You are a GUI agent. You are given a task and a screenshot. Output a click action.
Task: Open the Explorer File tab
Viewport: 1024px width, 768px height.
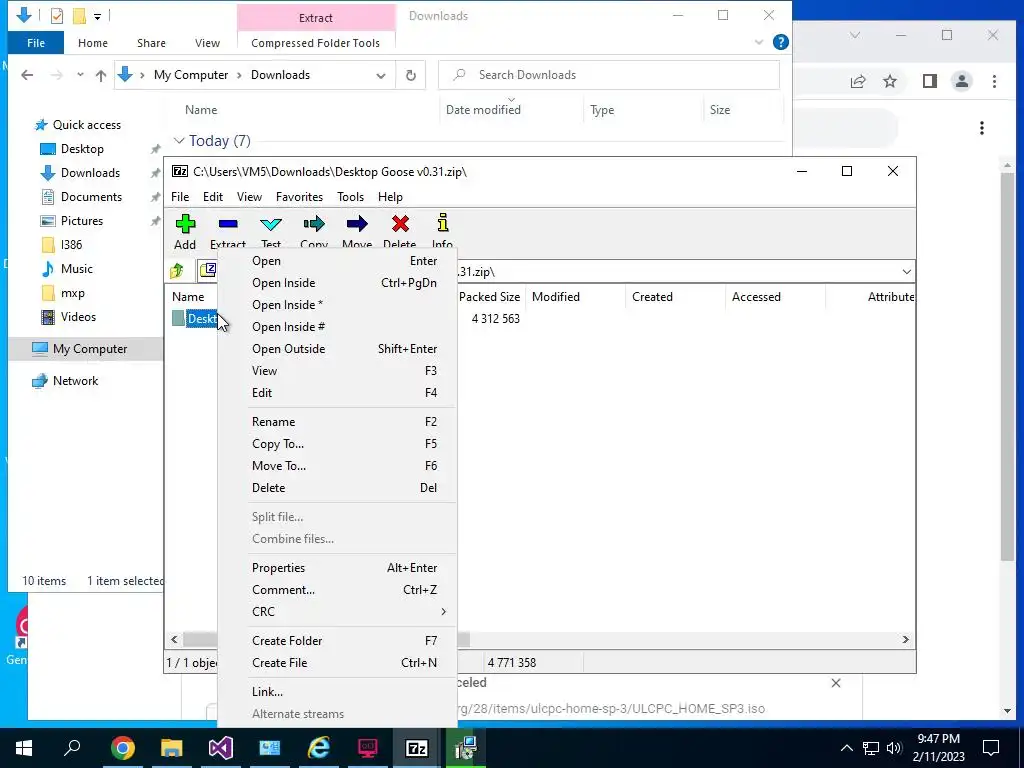(x=36, y=43)
